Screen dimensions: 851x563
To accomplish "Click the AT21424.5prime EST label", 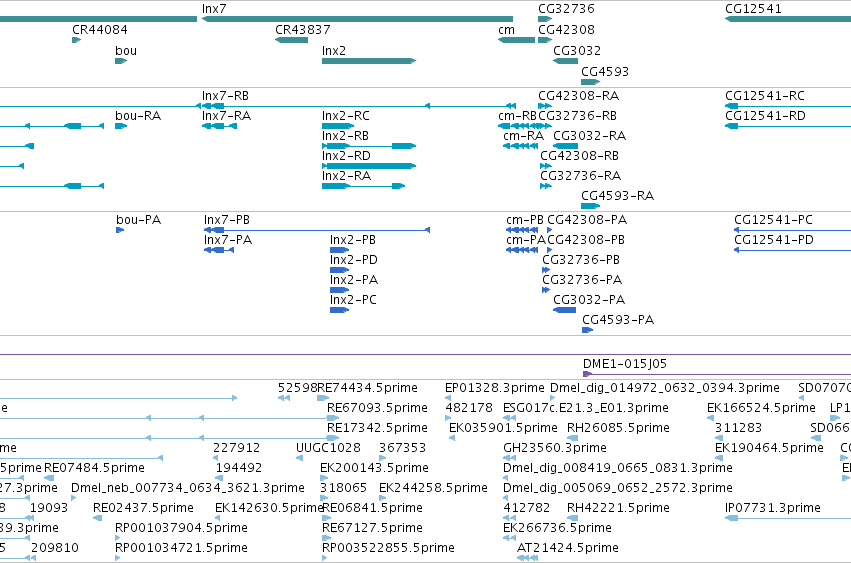I will pos(567,548).
